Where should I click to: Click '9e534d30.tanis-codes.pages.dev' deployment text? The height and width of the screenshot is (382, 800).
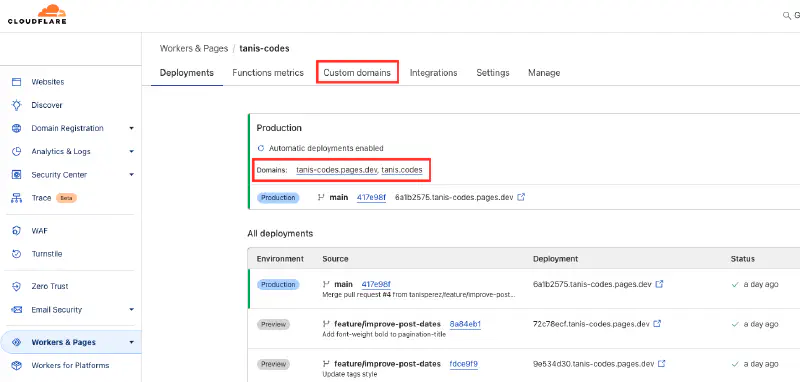pos(593,364)
